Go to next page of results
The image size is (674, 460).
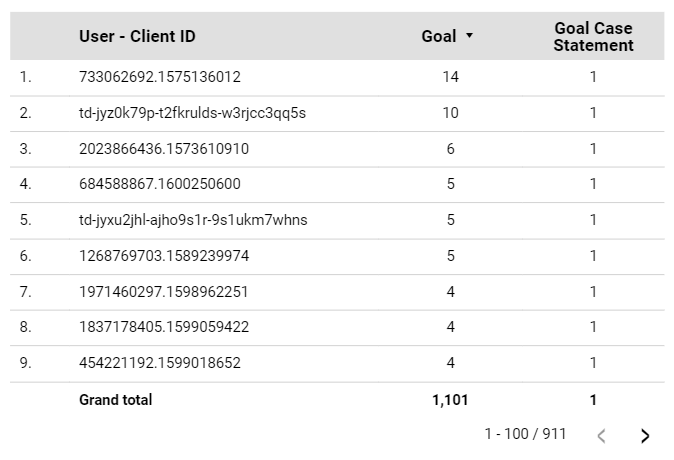click(x=645, y=435)
